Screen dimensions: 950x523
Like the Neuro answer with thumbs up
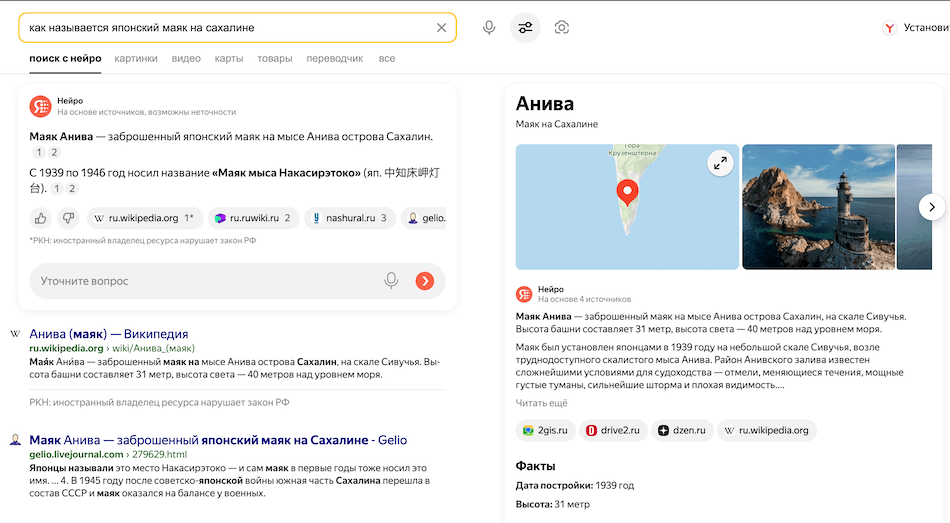click(x=41, y=217)
